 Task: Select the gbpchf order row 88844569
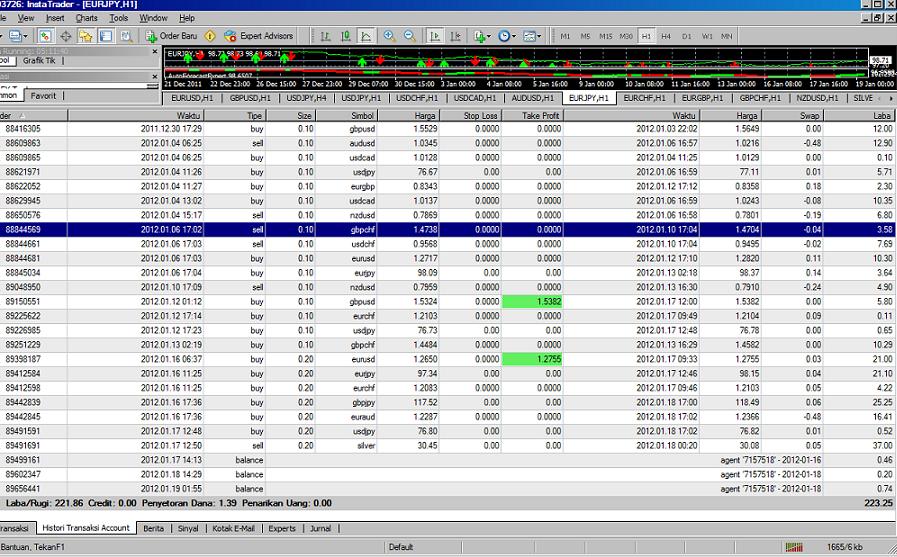[x=448, y=229]
